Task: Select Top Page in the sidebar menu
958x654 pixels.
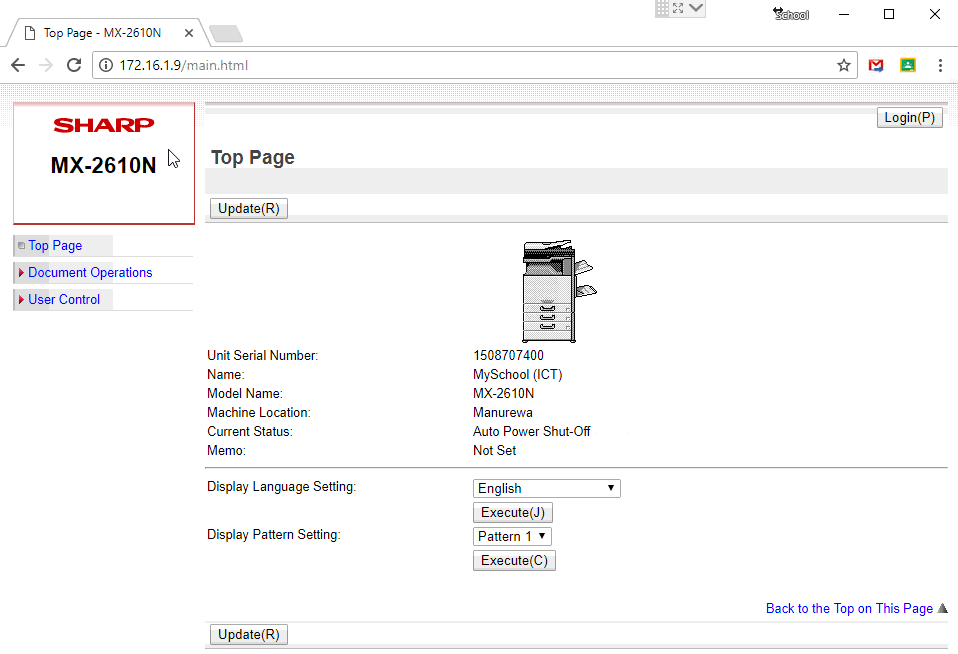Action: (x=53, y=245)
